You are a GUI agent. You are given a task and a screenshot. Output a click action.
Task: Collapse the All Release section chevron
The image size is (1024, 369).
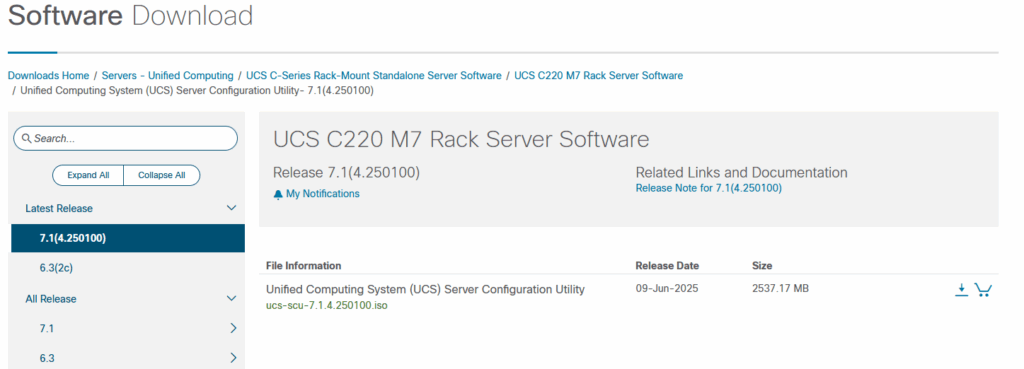[231, 298]
